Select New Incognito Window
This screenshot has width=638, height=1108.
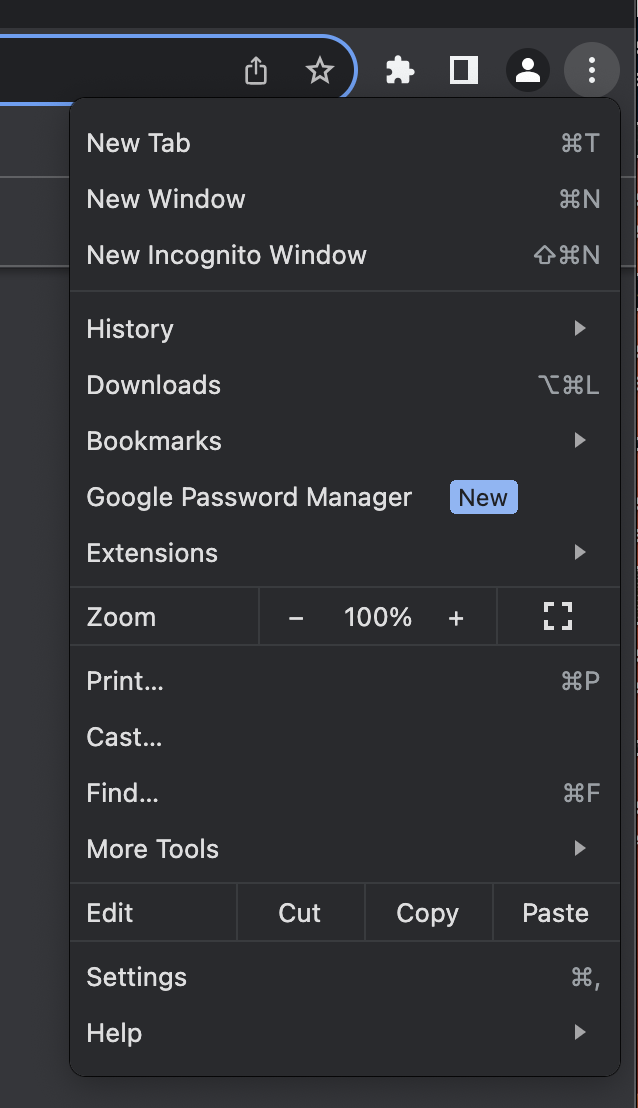pyautogui.click(x=227, y=255)
